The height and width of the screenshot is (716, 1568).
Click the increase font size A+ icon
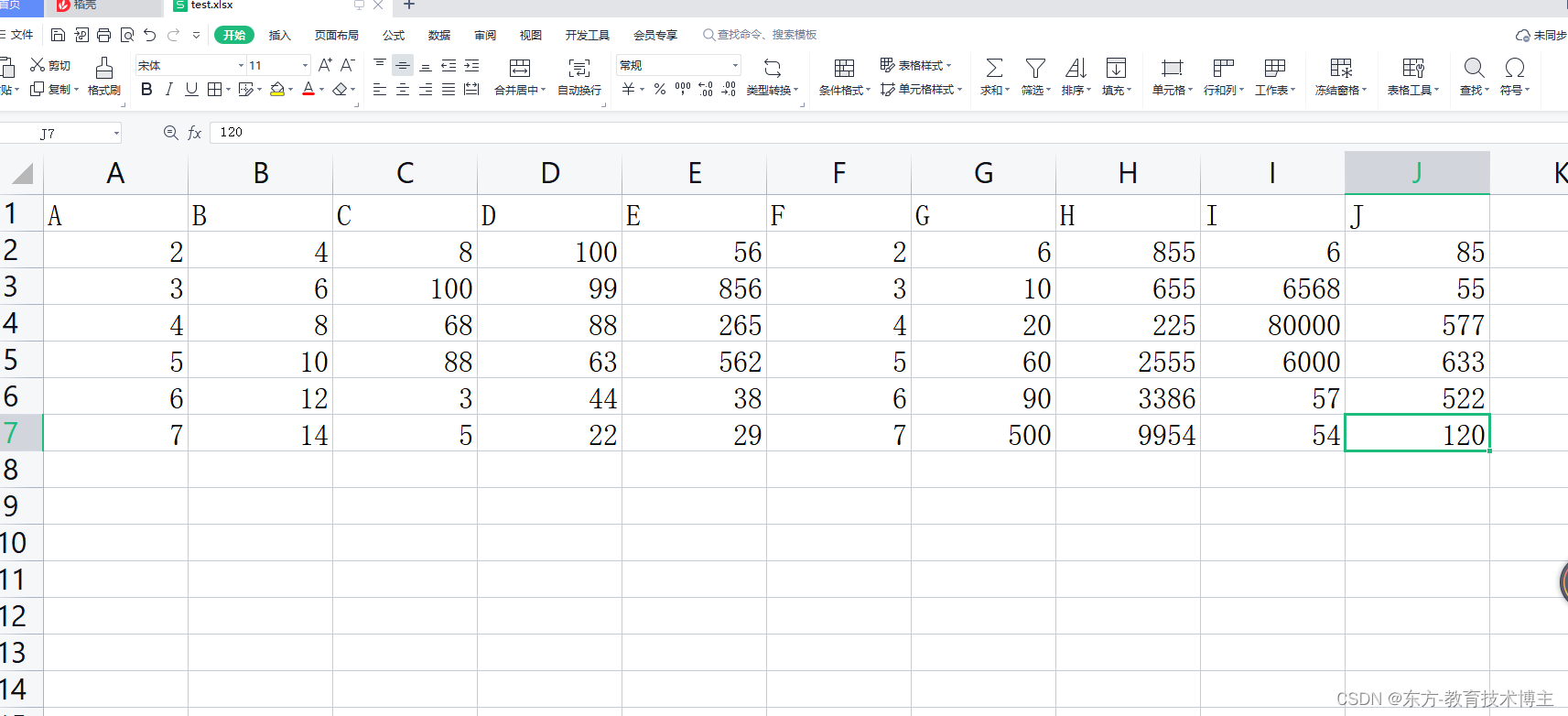[x=325, y=65]
